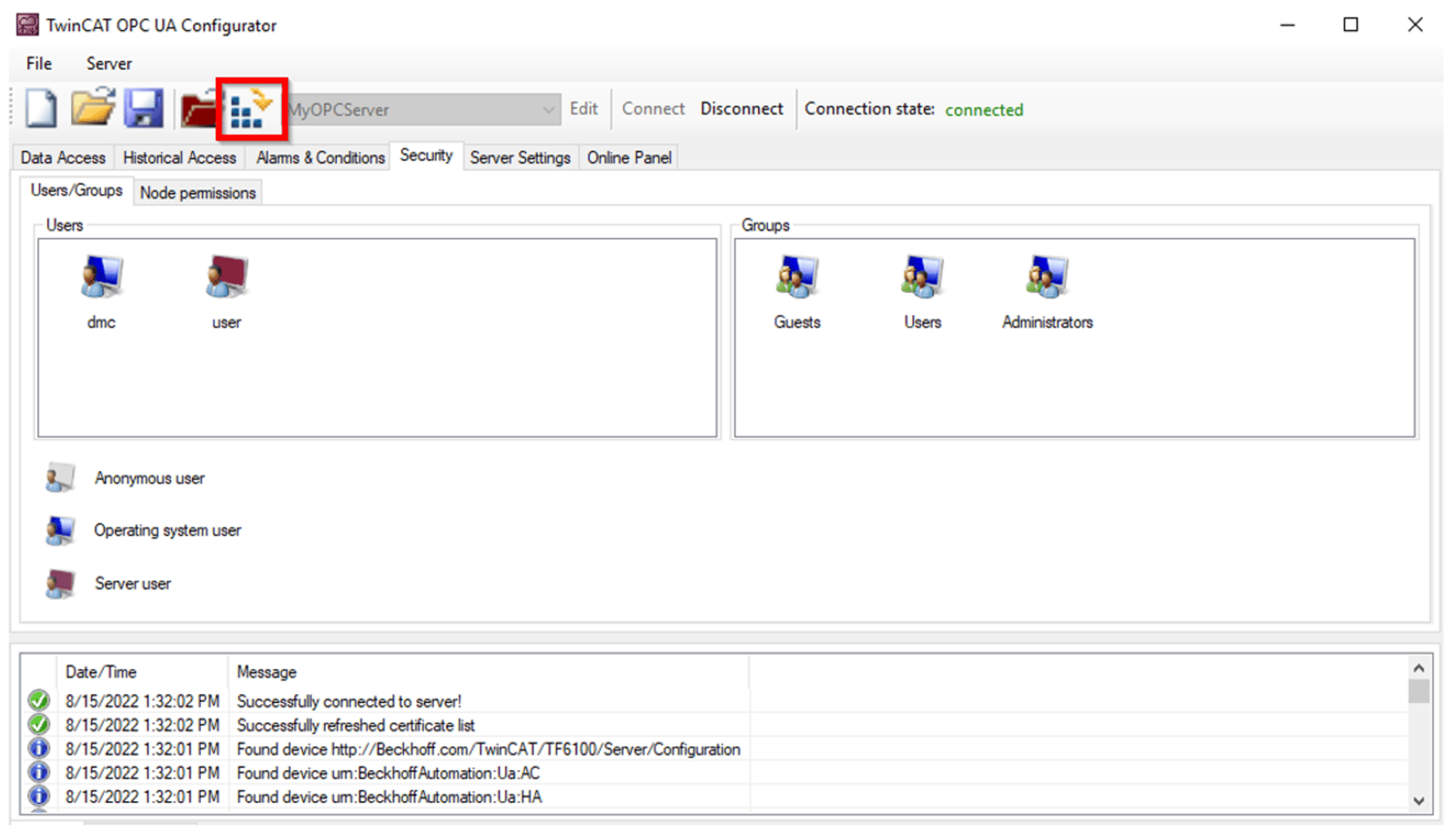Click the 'Found device urn:BeckhoffAutomation:Ua:AC' message

pos(388,773)
